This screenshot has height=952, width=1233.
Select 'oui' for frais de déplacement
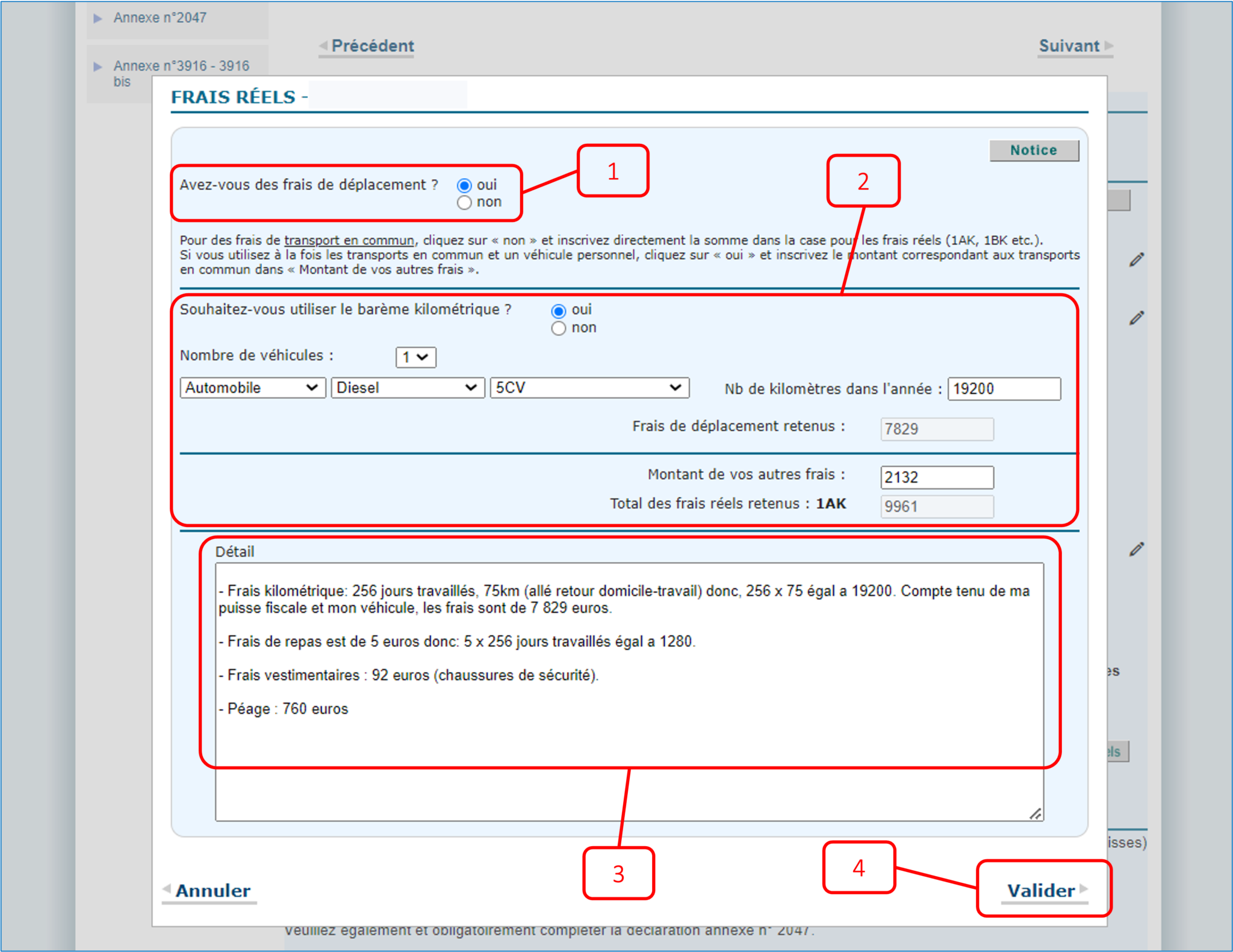pos(464,185)
